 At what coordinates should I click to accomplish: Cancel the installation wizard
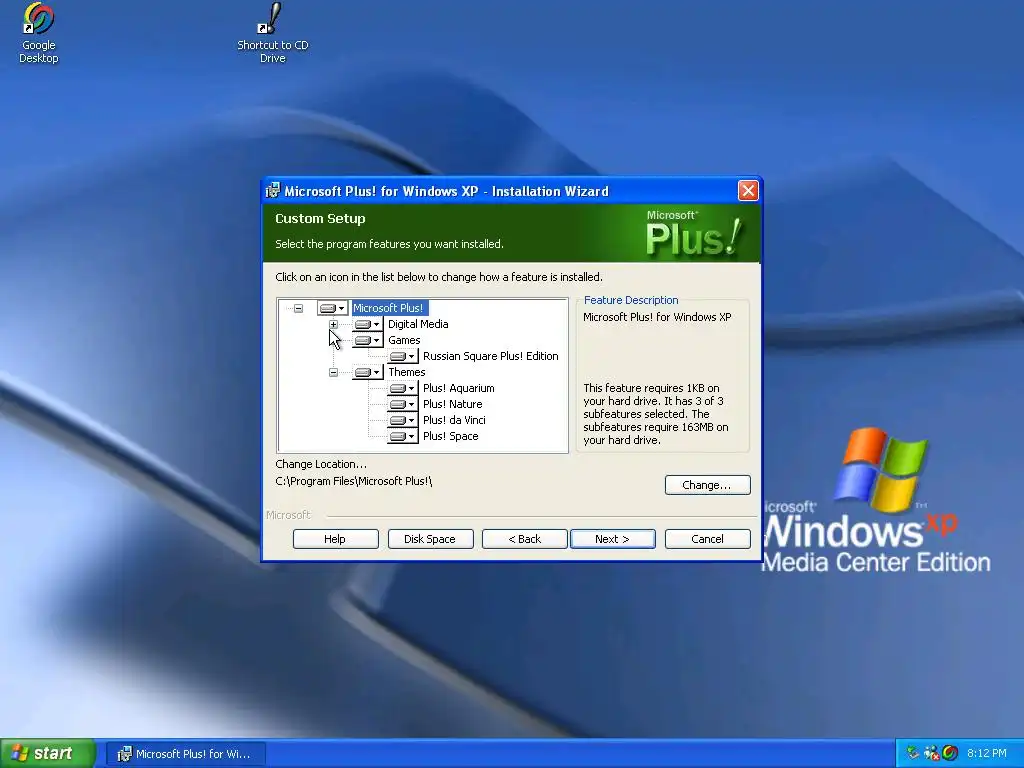tap(707, 539)
